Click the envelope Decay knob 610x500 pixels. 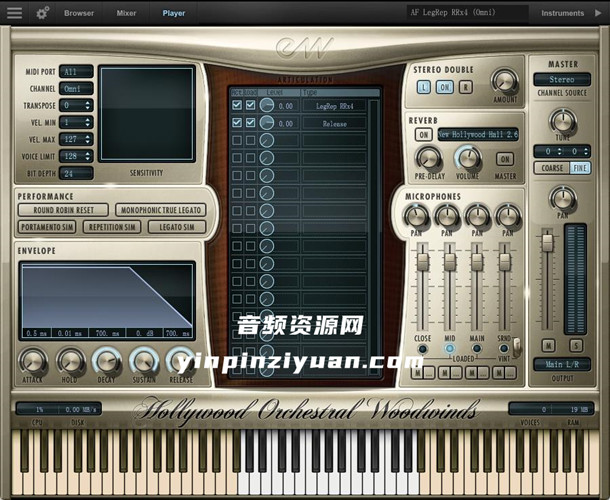pos(107,361)
